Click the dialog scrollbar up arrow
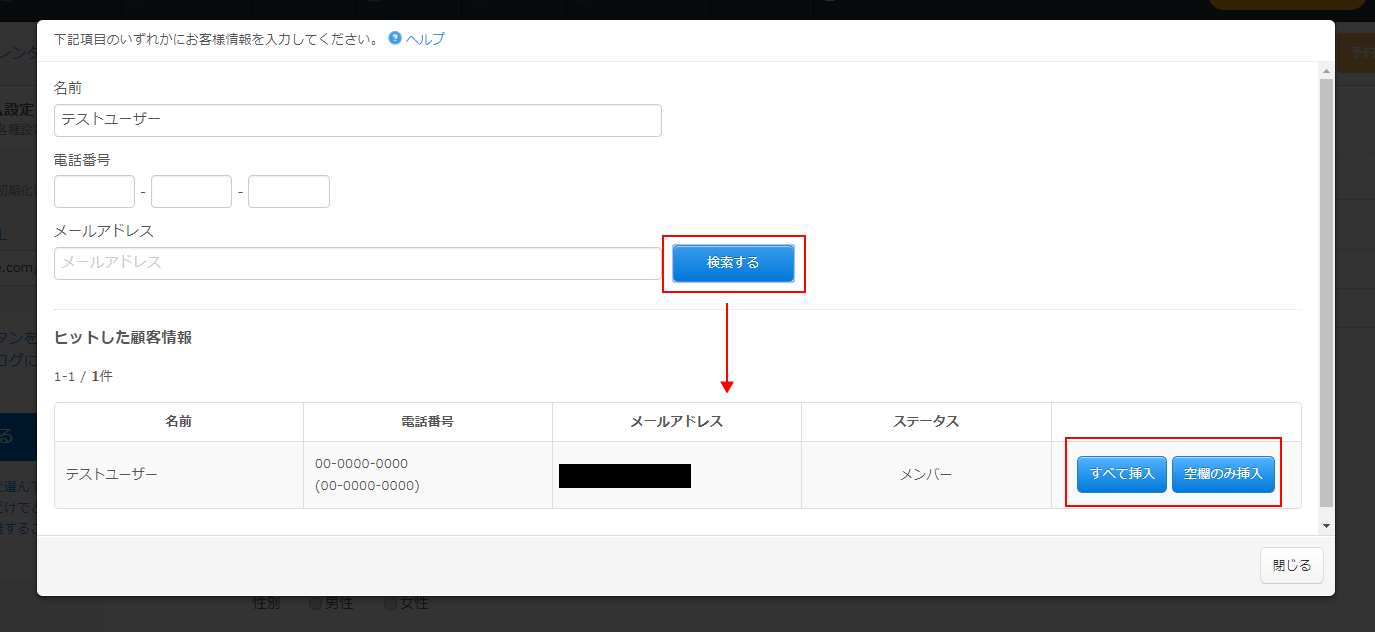1375x632 pixels. click(1326, 71)
